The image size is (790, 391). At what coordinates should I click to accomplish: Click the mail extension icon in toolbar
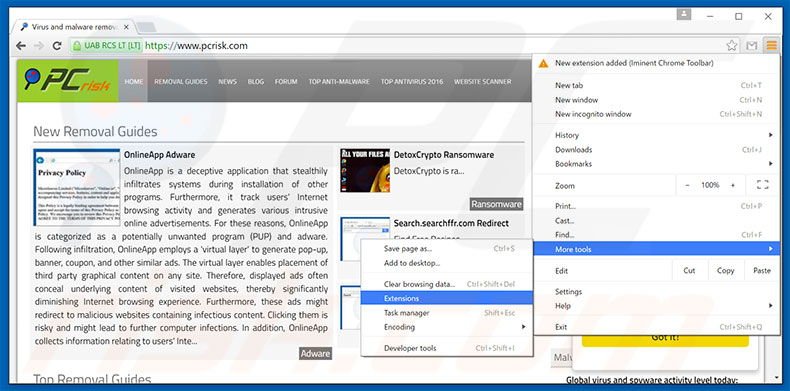[x=752, y=46]
